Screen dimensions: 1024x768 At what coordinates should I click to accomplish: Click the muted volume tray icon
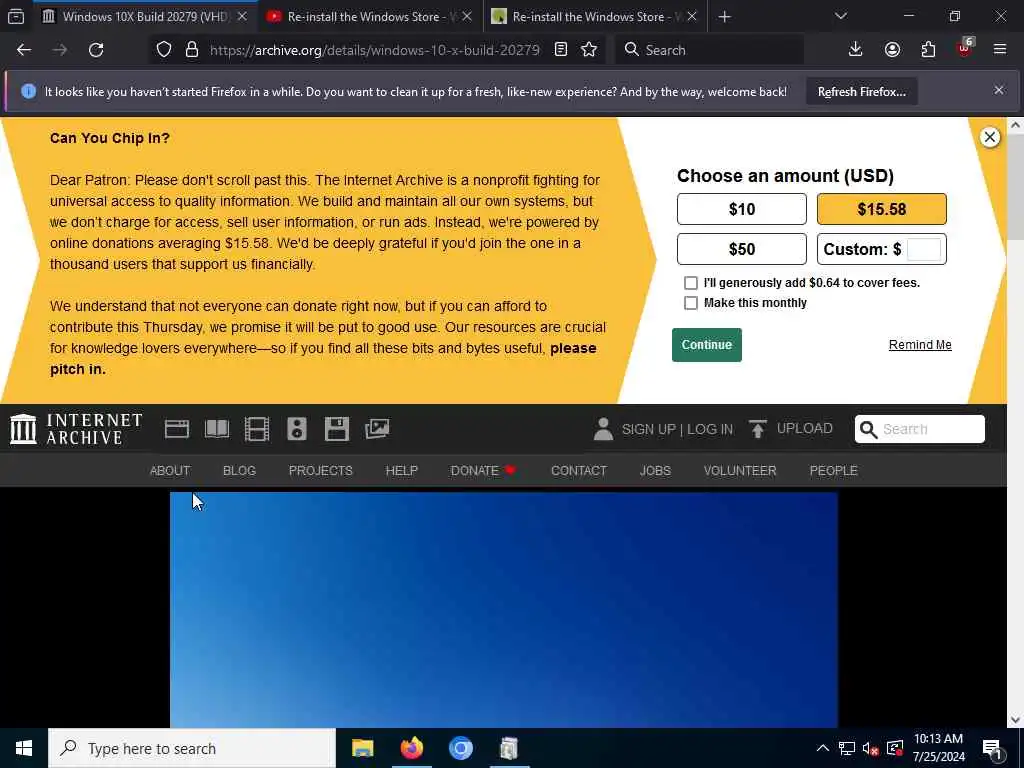870,748
